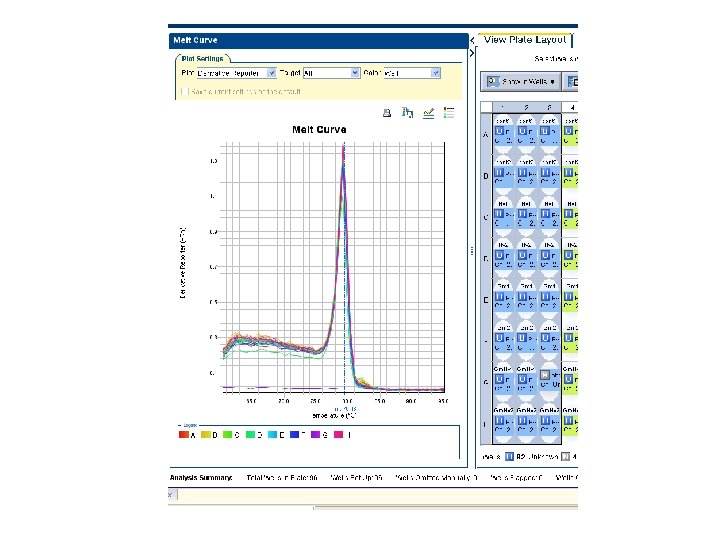Click the red A legend swatch
Image resolution: width=720 pixels, height=540 pixels.
pyautogui.click(x=184, y=434)
